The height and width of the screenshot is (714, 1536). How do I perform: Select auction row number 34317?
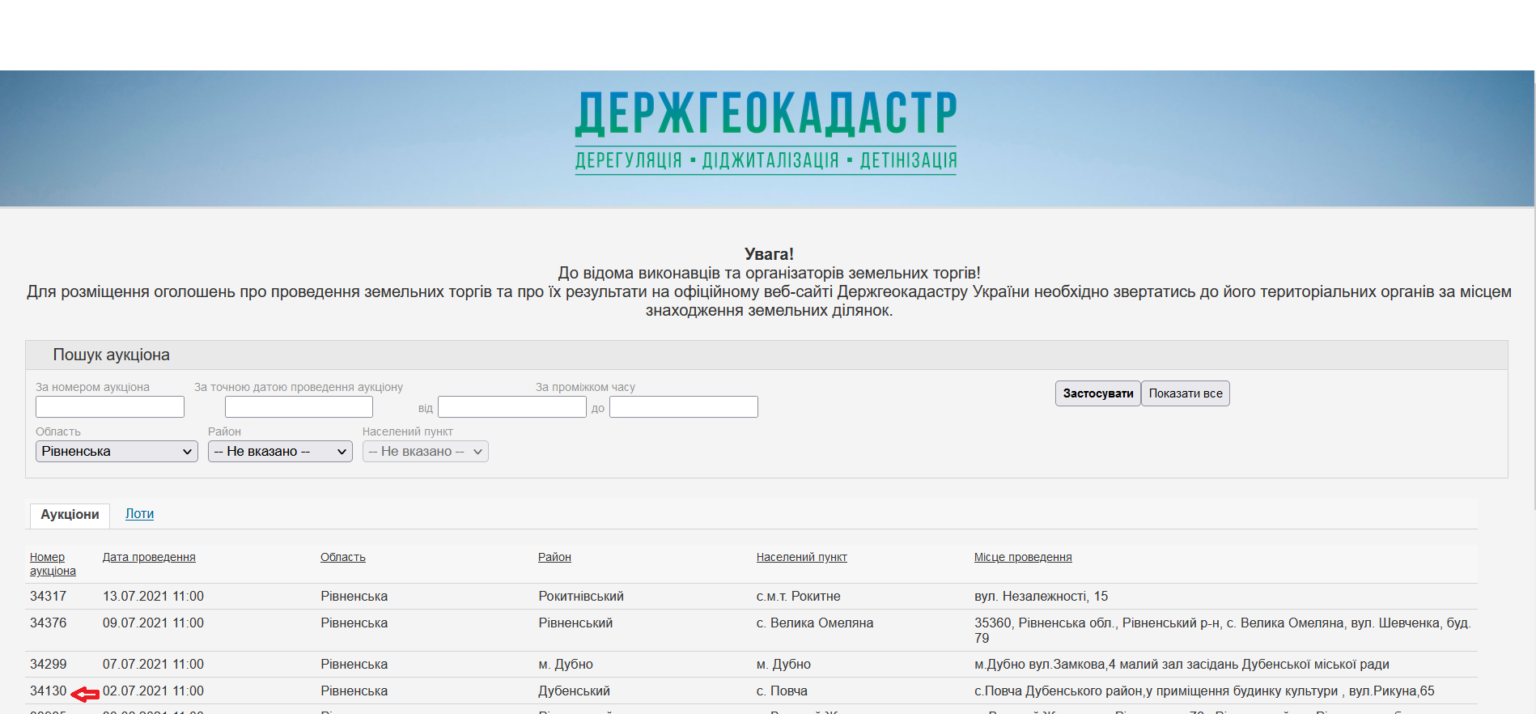pyautogui.click(x=48, y=597)
